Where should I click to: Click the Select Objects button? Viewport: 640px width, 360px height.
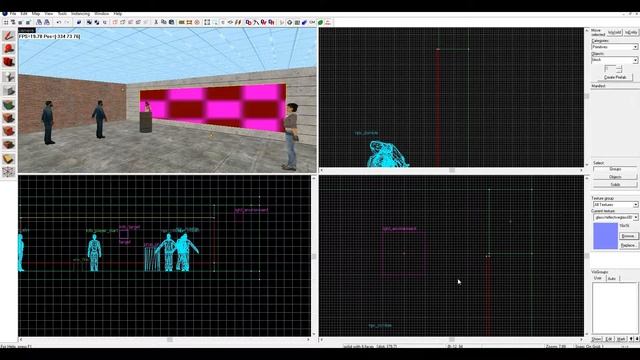coord(615,177)
